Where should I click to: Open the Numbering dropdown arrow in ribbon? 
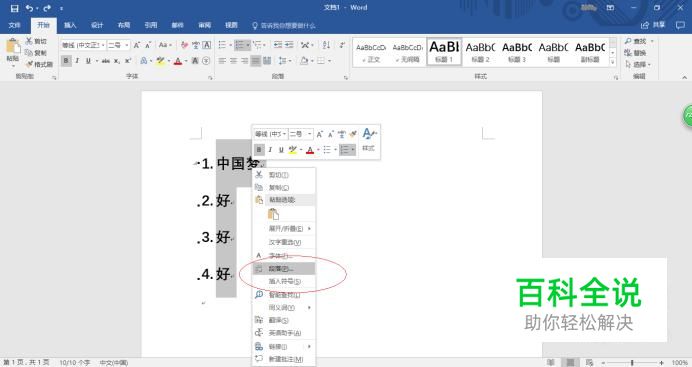click(x=248, y=45)
